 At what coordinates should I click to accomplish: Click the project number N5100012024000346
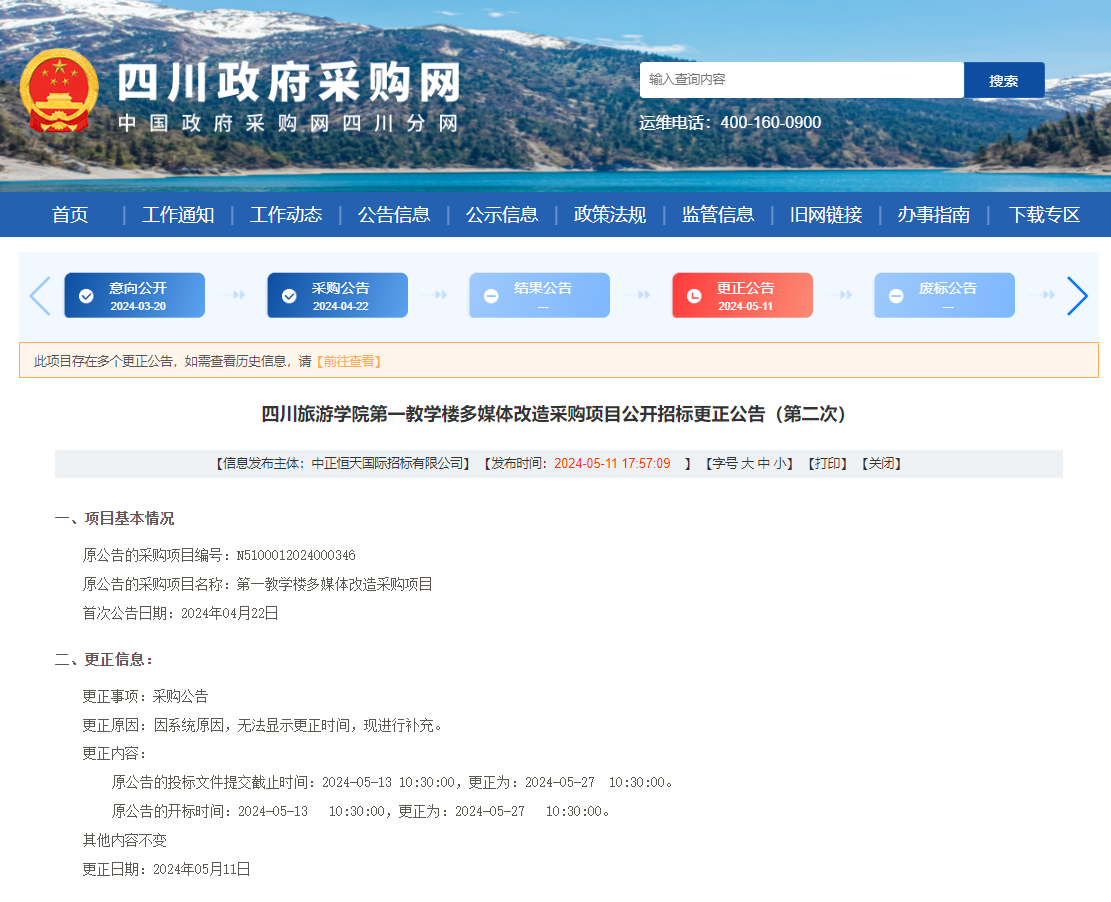tap(296, 556)
